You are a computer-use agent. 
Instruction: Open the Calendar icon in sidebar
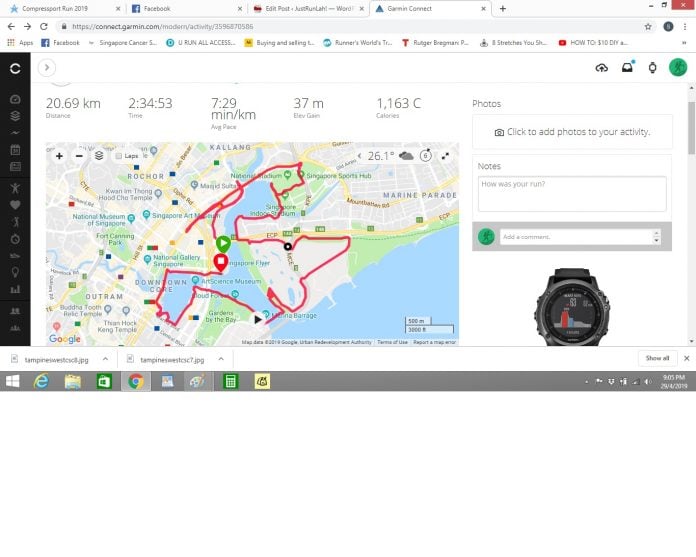tap(15, 150)
